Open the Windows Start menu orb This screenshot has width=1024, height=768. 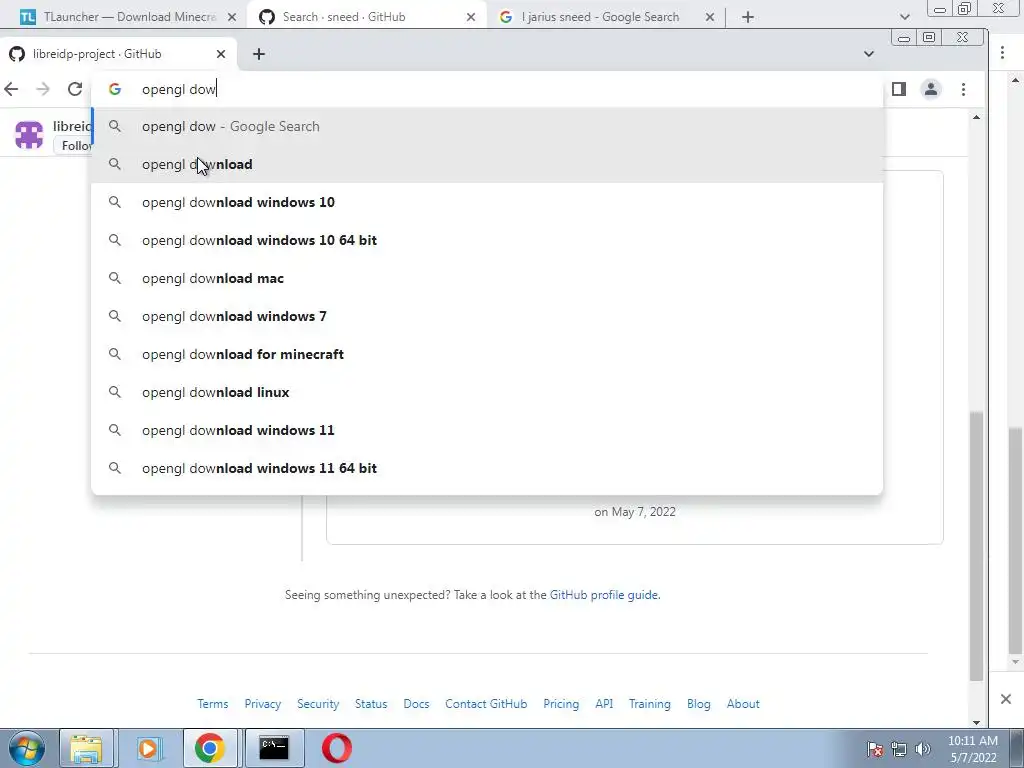(x=26, y=748)
